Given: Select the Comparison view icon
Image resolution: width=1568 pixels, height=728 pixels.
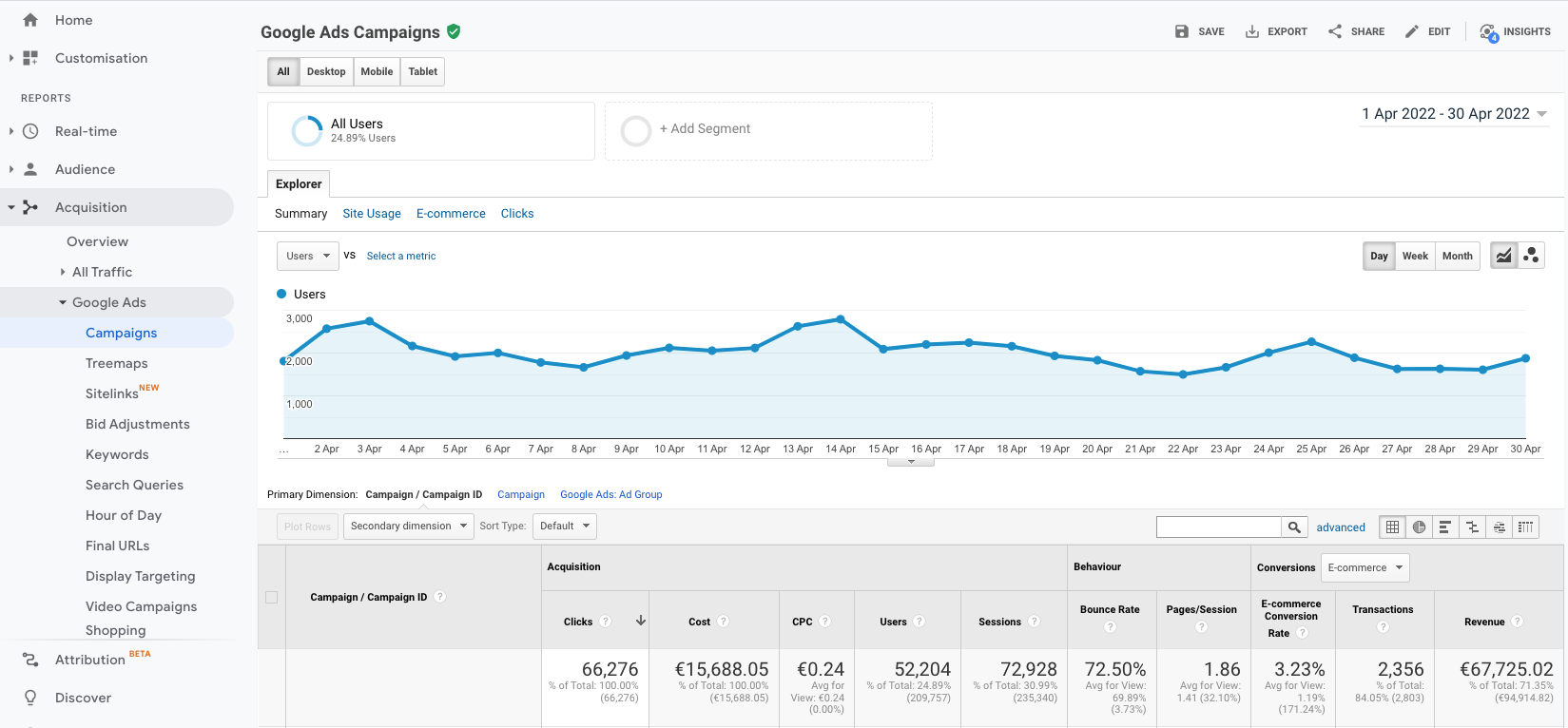Looking at the screenshot, I should click(1472, 527).
